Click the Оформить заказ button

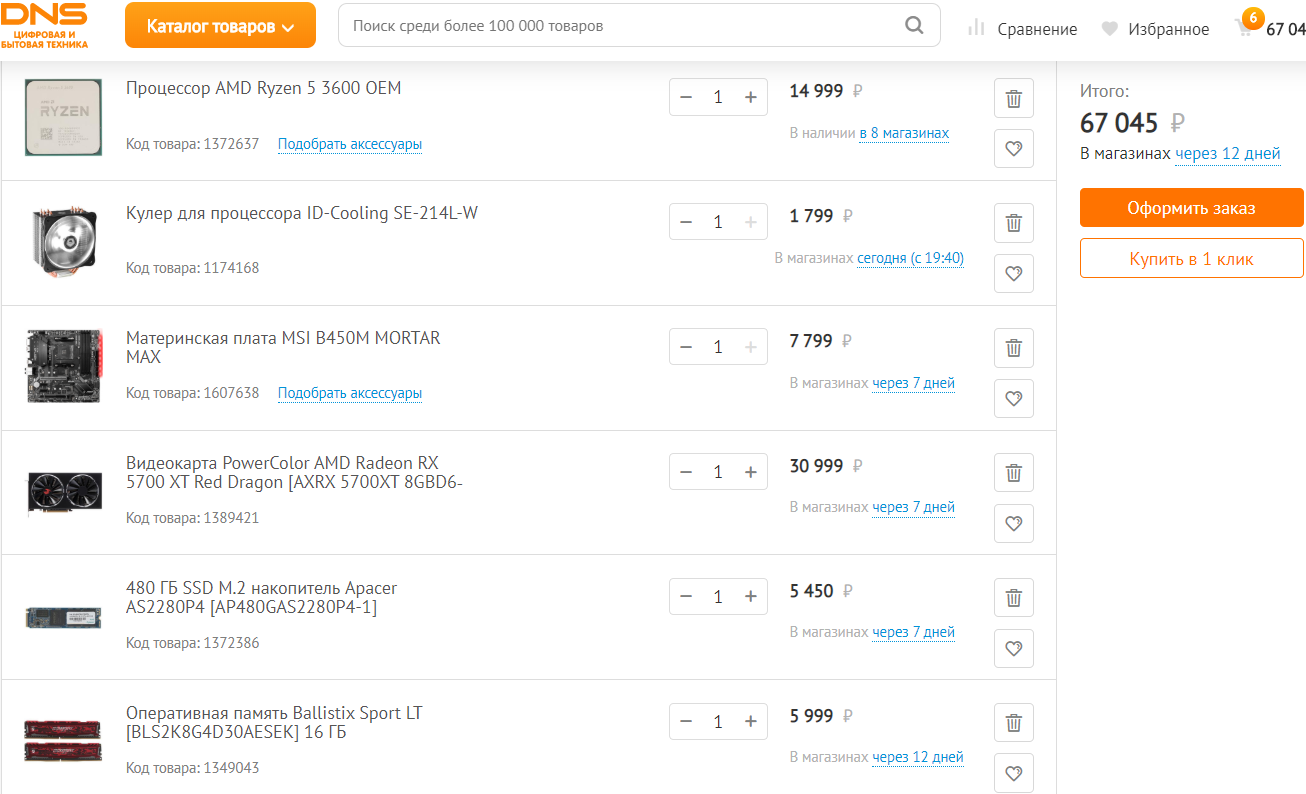(1192, 208)
